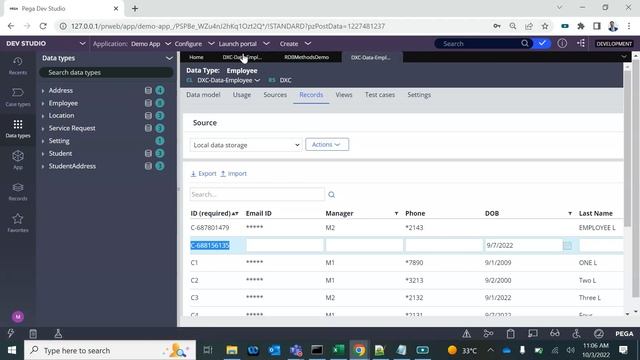Switch to the Data model tab
Image resolution: width=640 pixels, height=360 pixels.
(203, 95)
